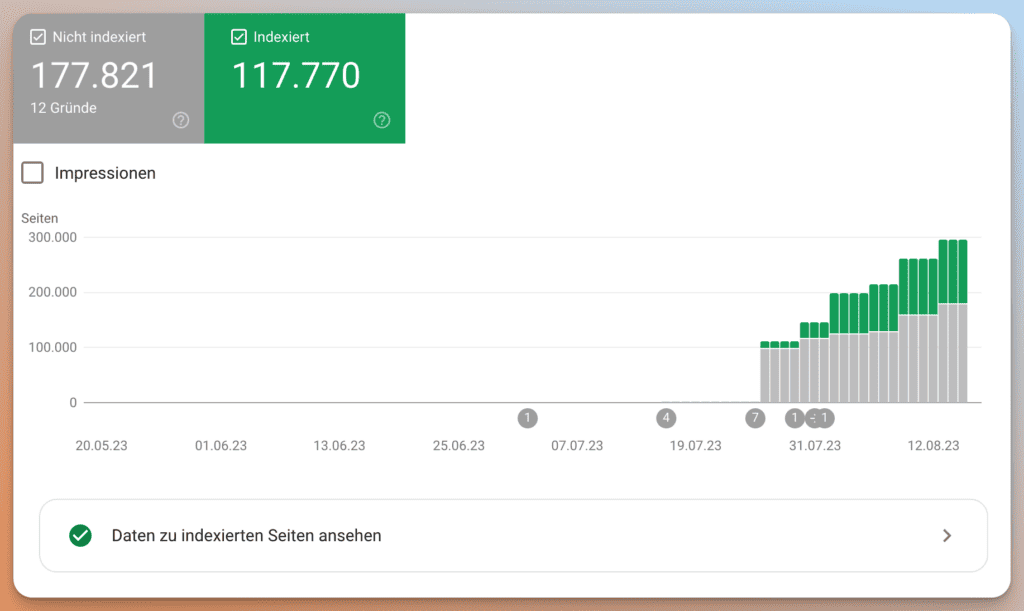Click annotation marker 1 right of marker 7
The height and width of the screenshot is (611, 1024).
(x=795, y=418)
